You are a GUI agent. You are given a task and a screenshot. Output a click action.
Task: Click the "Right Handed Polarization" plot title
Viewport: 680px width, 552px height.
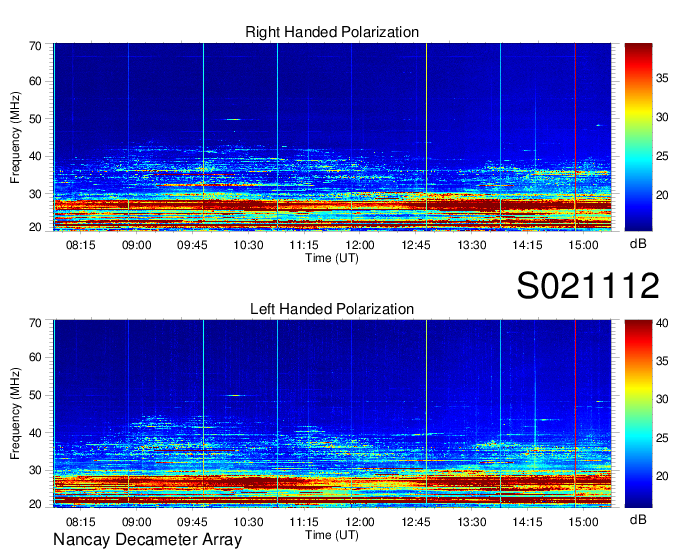pos(332,32)
